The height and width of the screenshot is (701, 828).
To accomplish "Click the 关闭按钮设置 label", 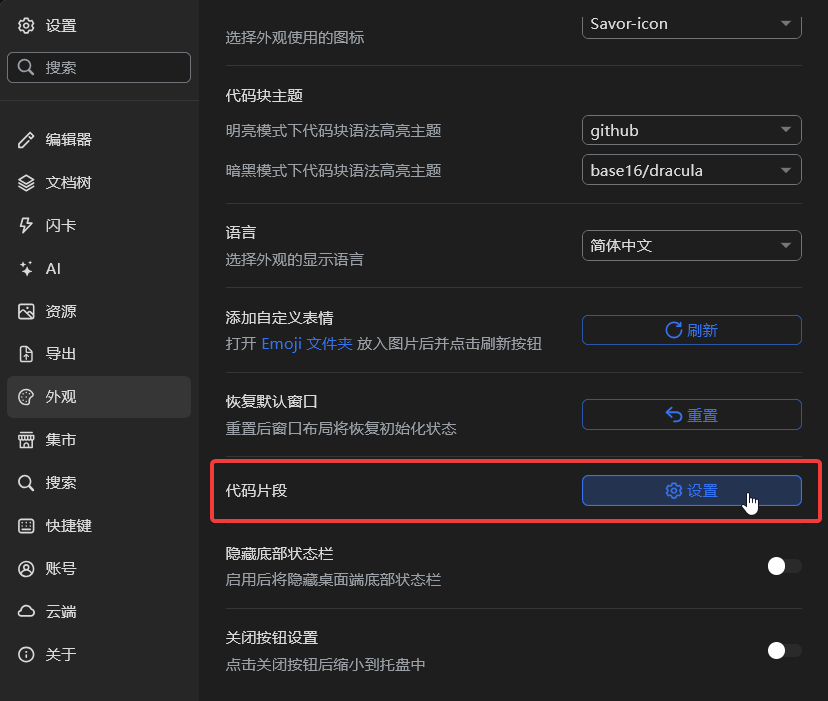I will (x=271, y=638).
